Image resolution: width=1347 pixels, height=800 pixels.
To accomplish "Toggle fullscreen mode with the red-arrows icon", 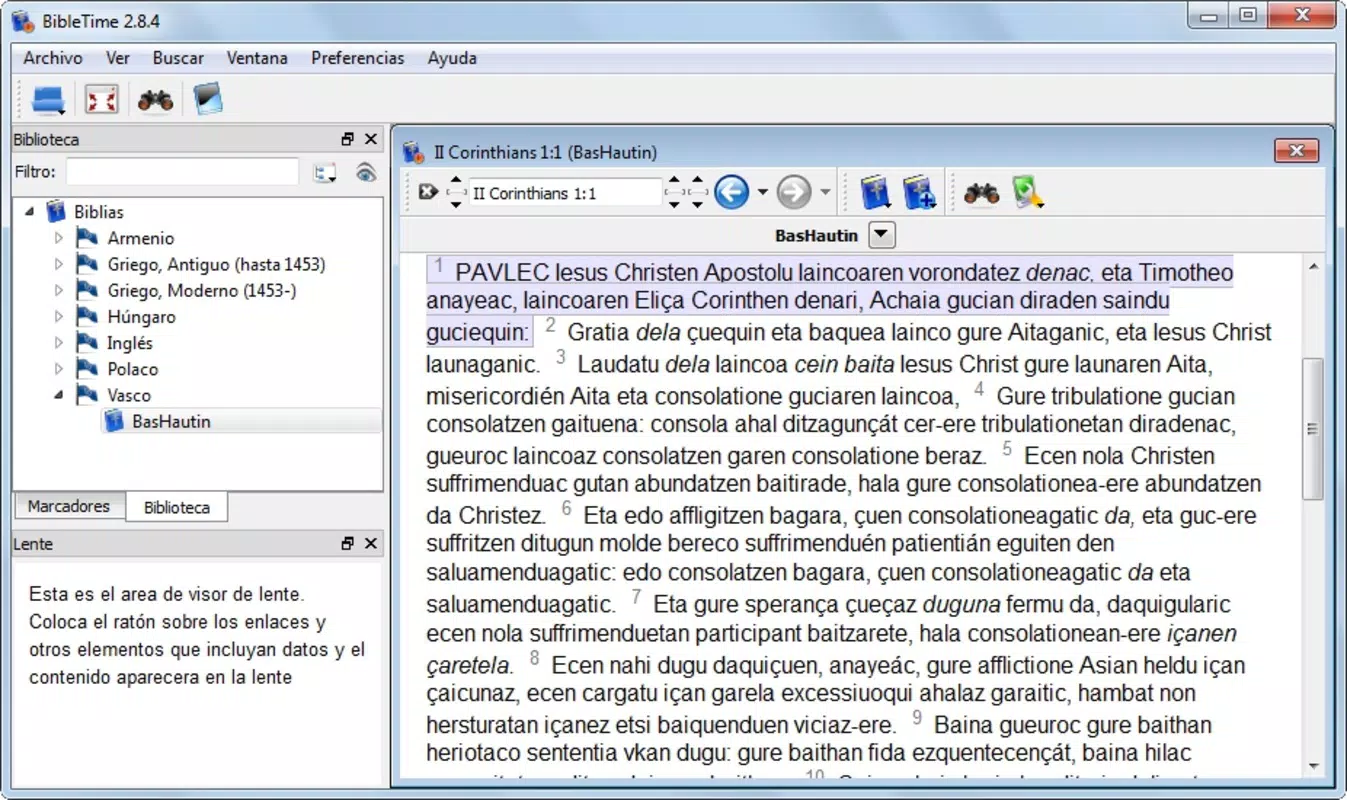I will [x=102, y=99].
